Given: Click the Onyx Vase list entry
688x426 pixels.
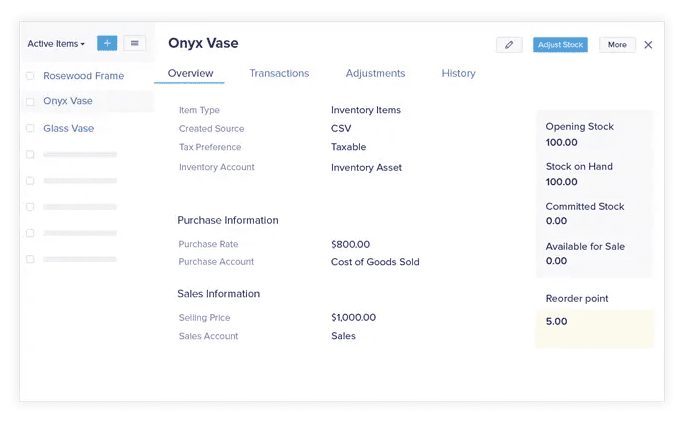Looking at the screenshot, I should point(68,102).
